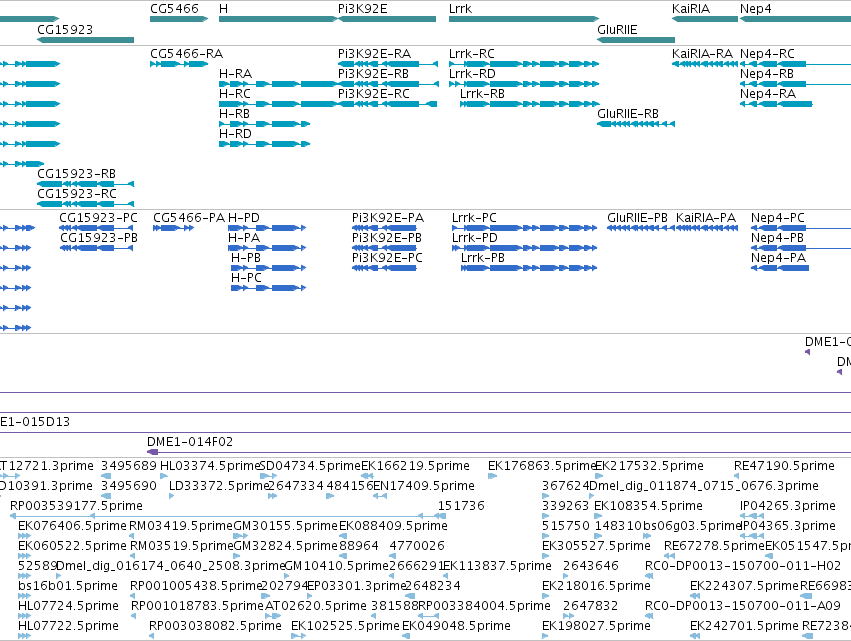Click protein CG5466-PA glyph

point(174,228)
